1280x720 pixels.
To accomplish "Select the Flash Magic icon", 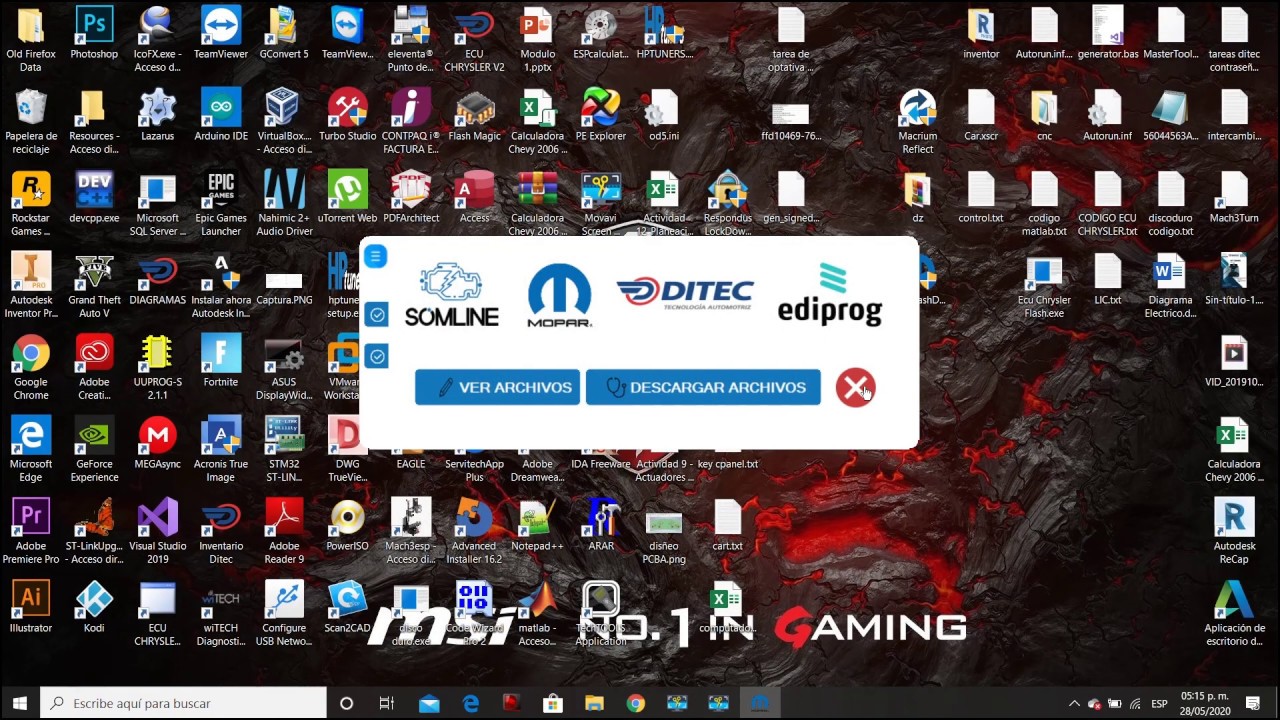I will pos(474,116).
